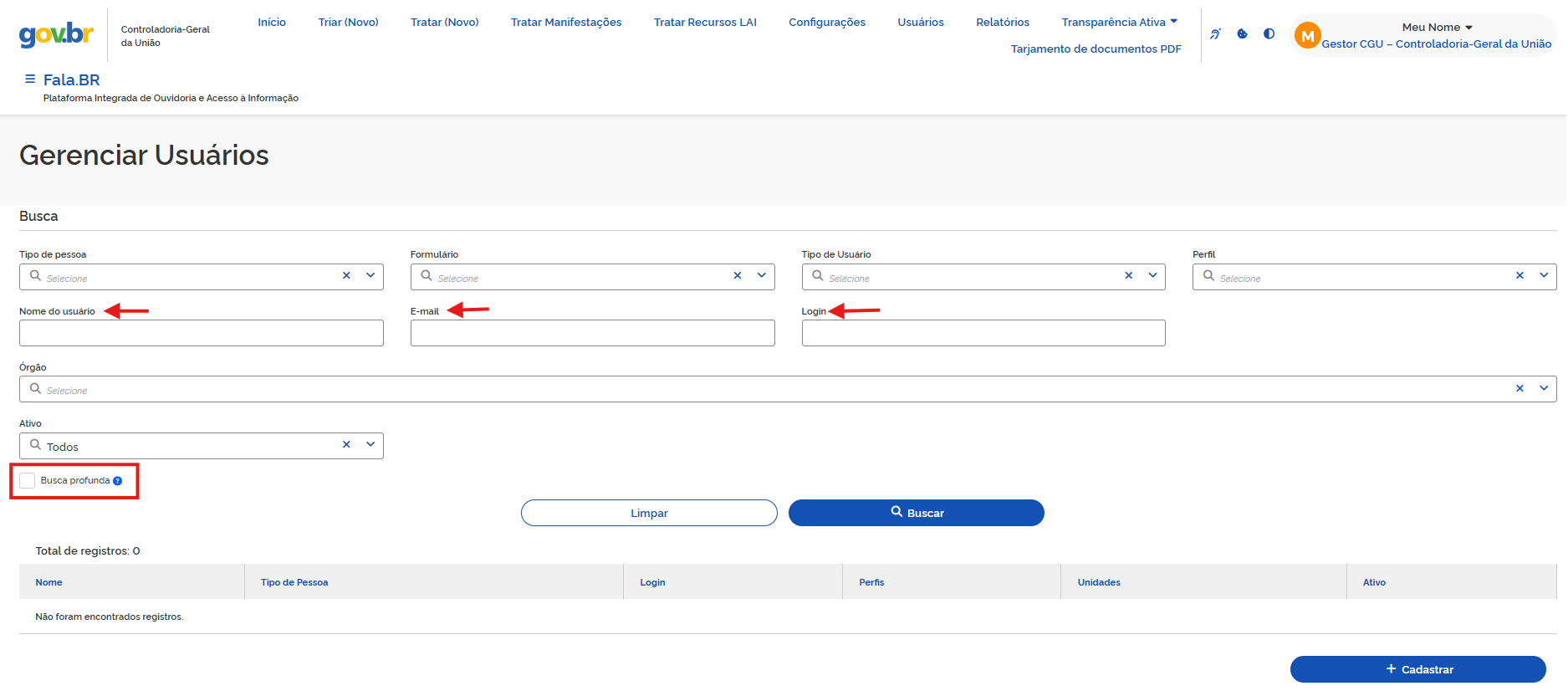Open the Transparência Ativa menu

[1119, 23]
